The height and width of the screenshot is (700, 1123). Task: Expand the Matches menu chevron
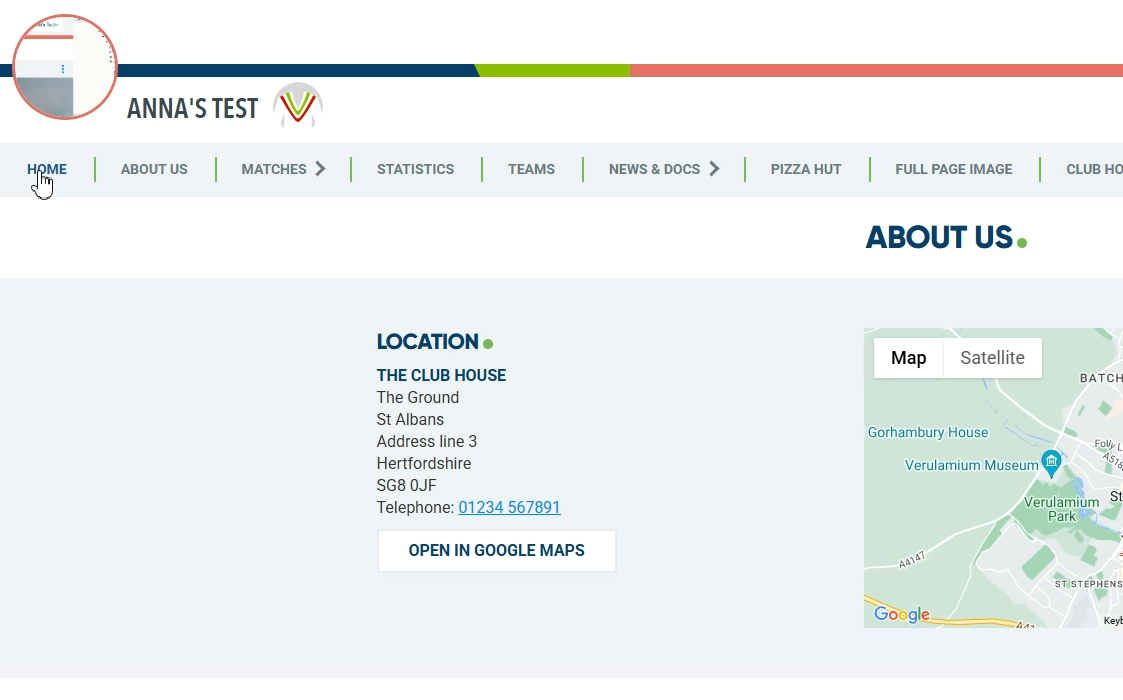tap(320, 169)
